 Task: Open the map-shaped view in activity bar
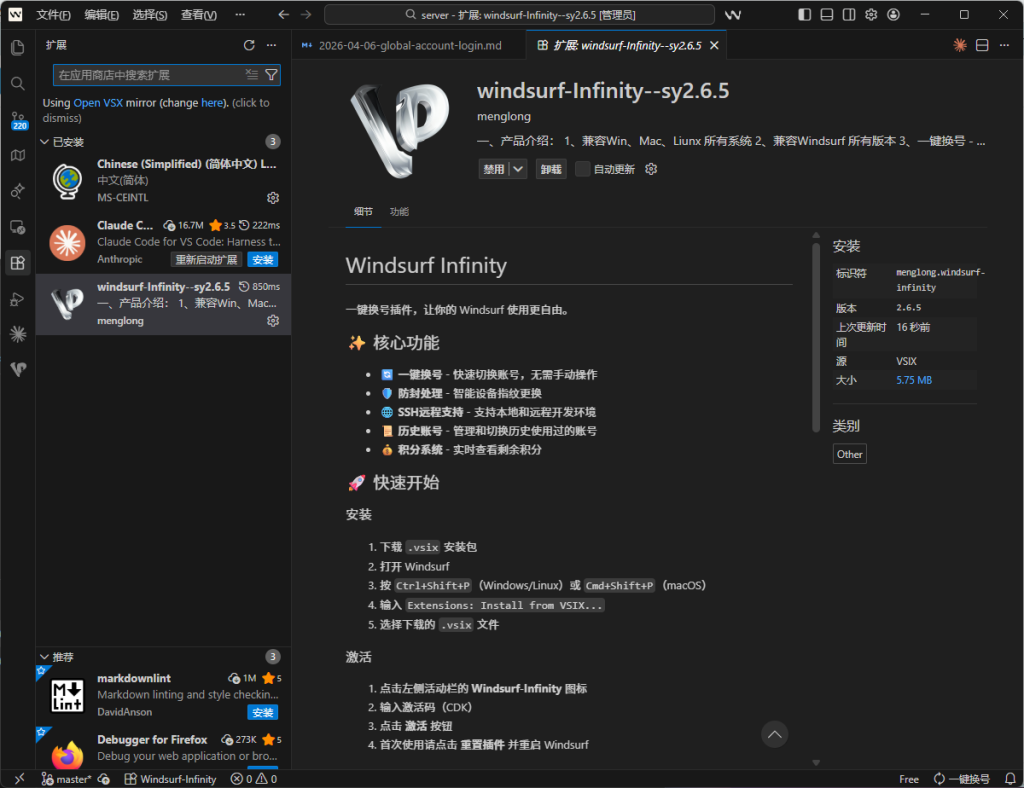(18, 155)
